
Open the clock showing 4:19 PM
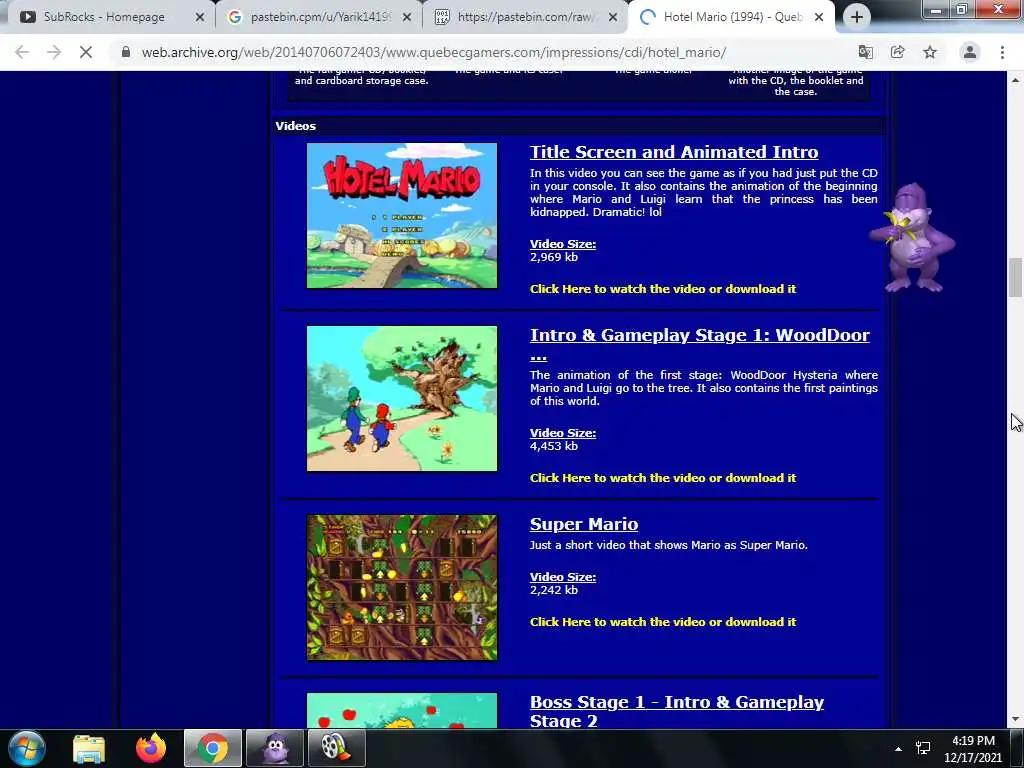[973, 748]
